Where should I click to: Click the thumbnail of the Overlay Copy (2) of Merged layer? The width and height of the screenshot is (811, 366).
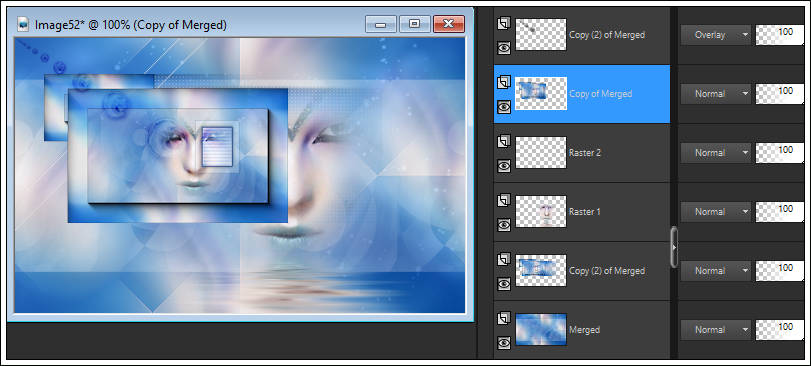tap(541, 35)
